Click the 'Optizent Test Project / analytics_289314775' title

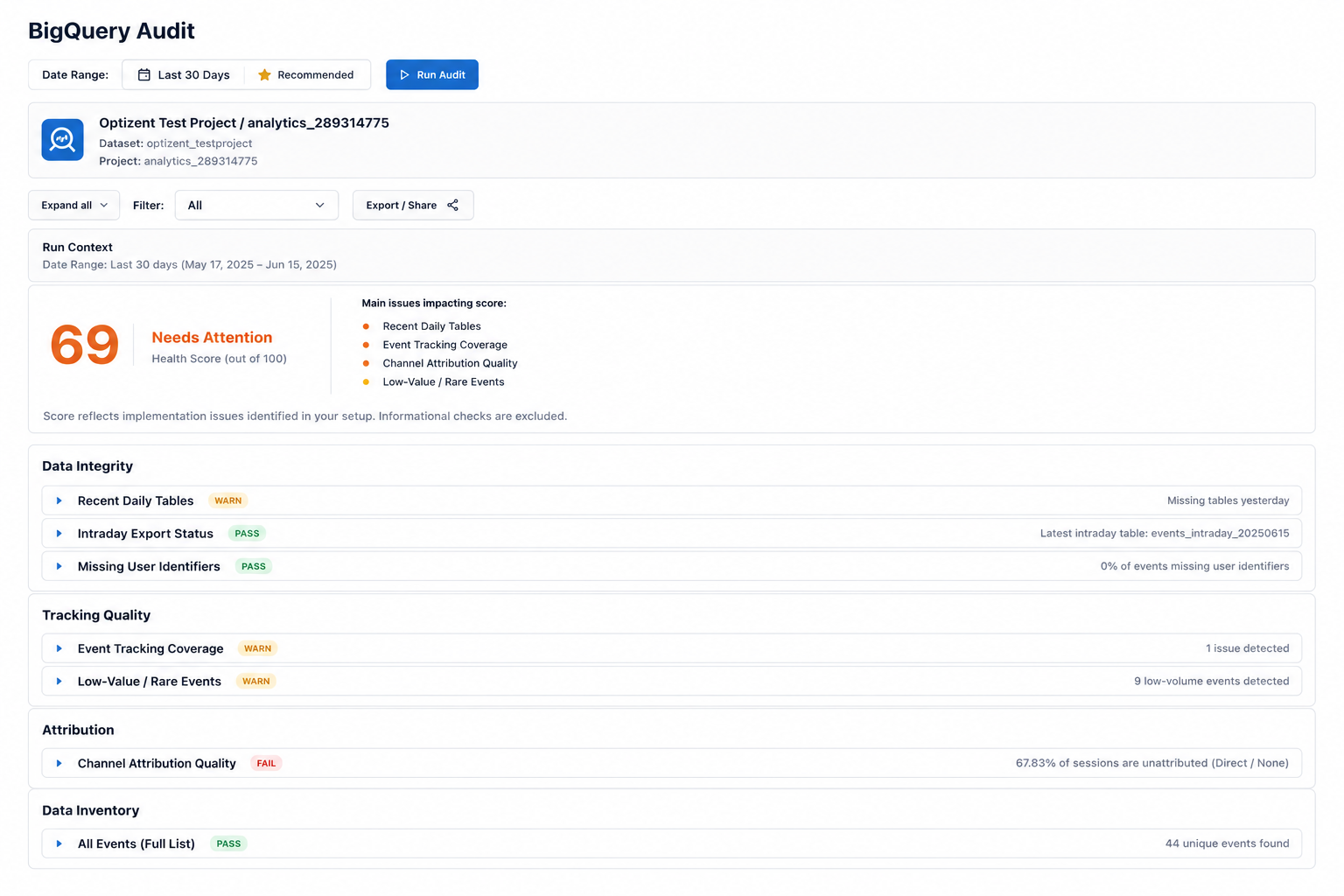[x=244, y=122]
